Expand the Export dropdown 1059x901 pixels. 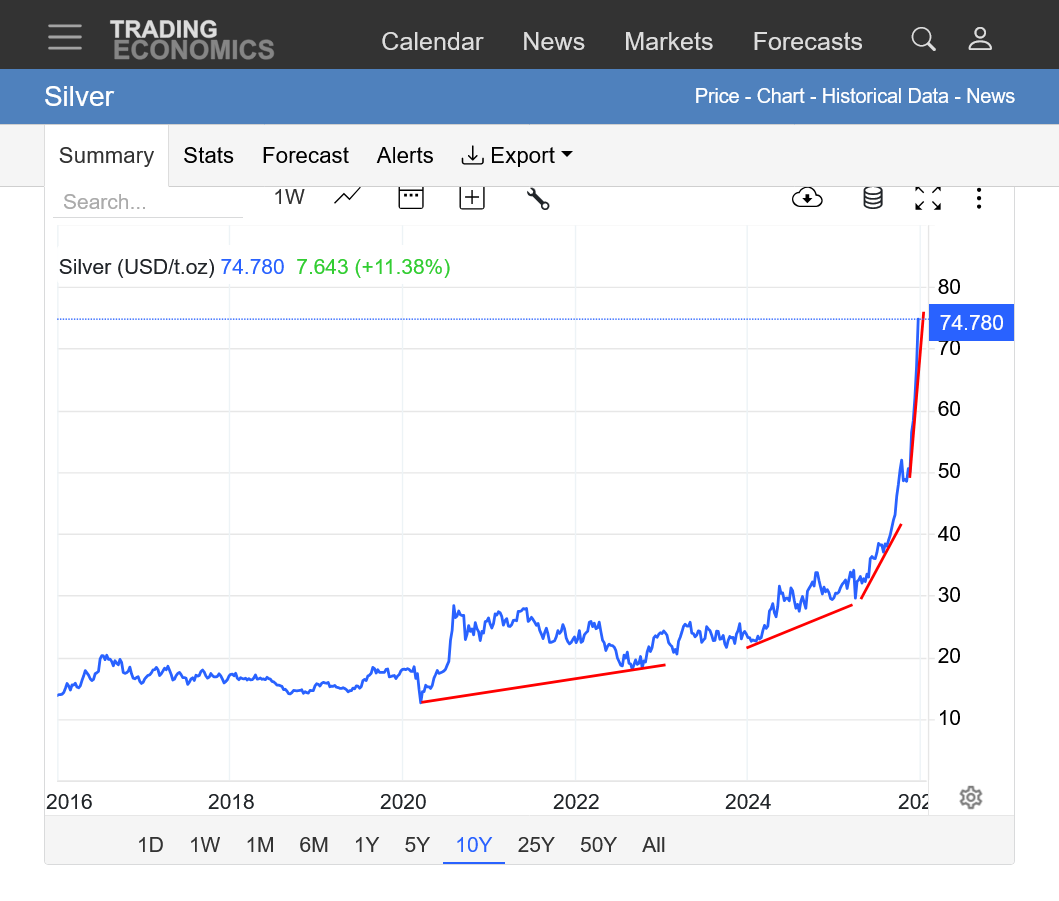(516, 155)
